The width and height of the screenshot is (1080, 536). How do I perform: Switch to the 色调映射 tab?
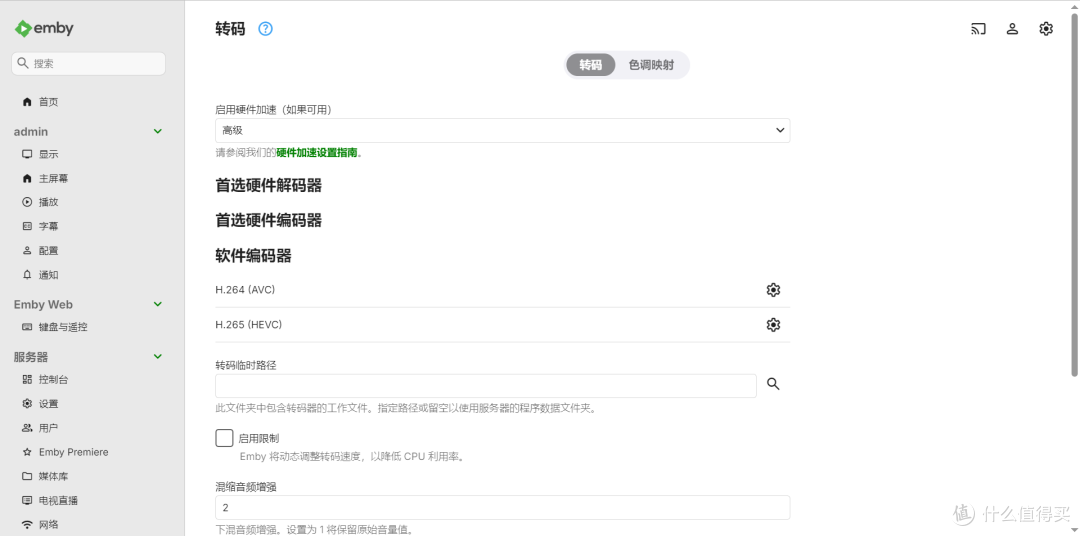point(651,65)
